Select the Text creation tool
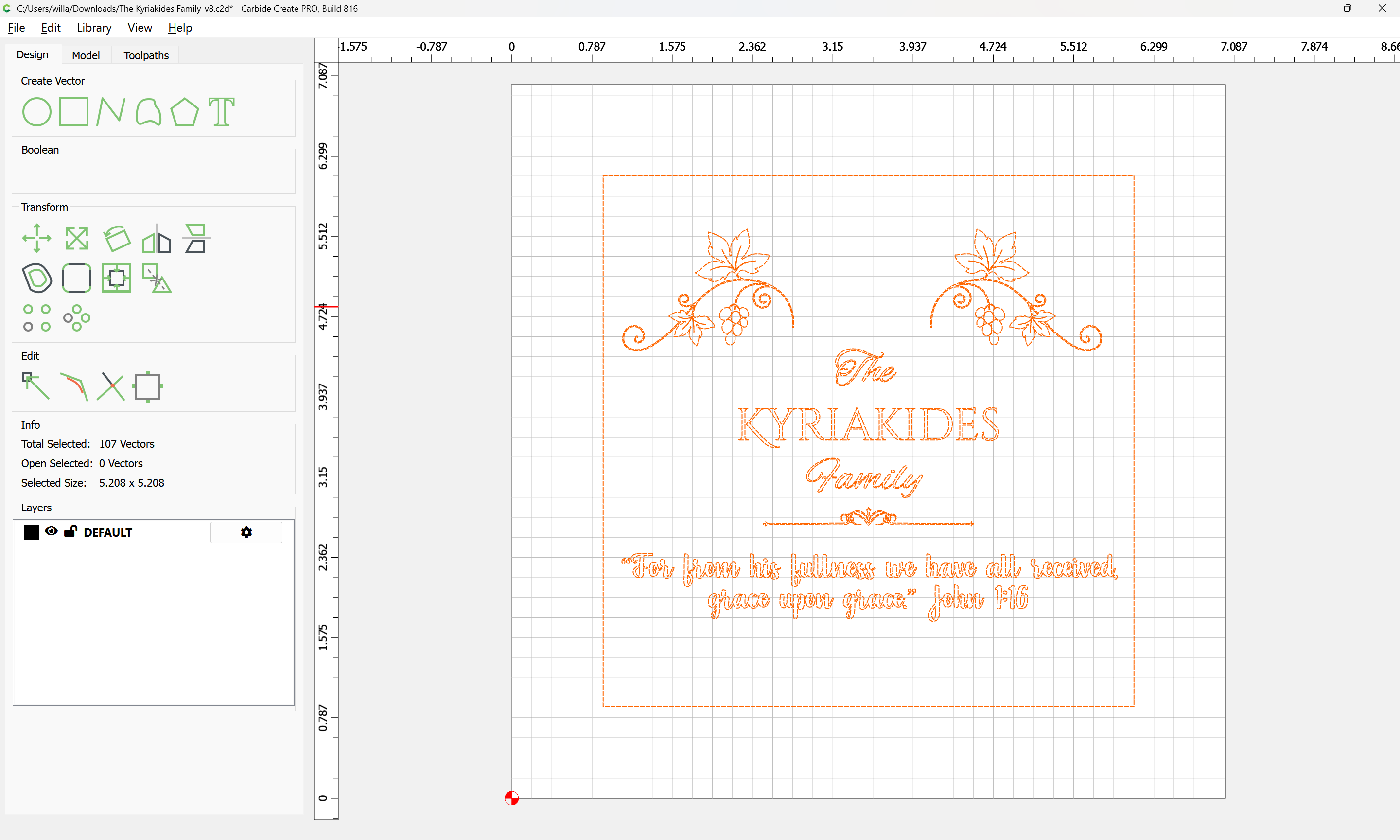1400x840 pixels. coord(222,111)
